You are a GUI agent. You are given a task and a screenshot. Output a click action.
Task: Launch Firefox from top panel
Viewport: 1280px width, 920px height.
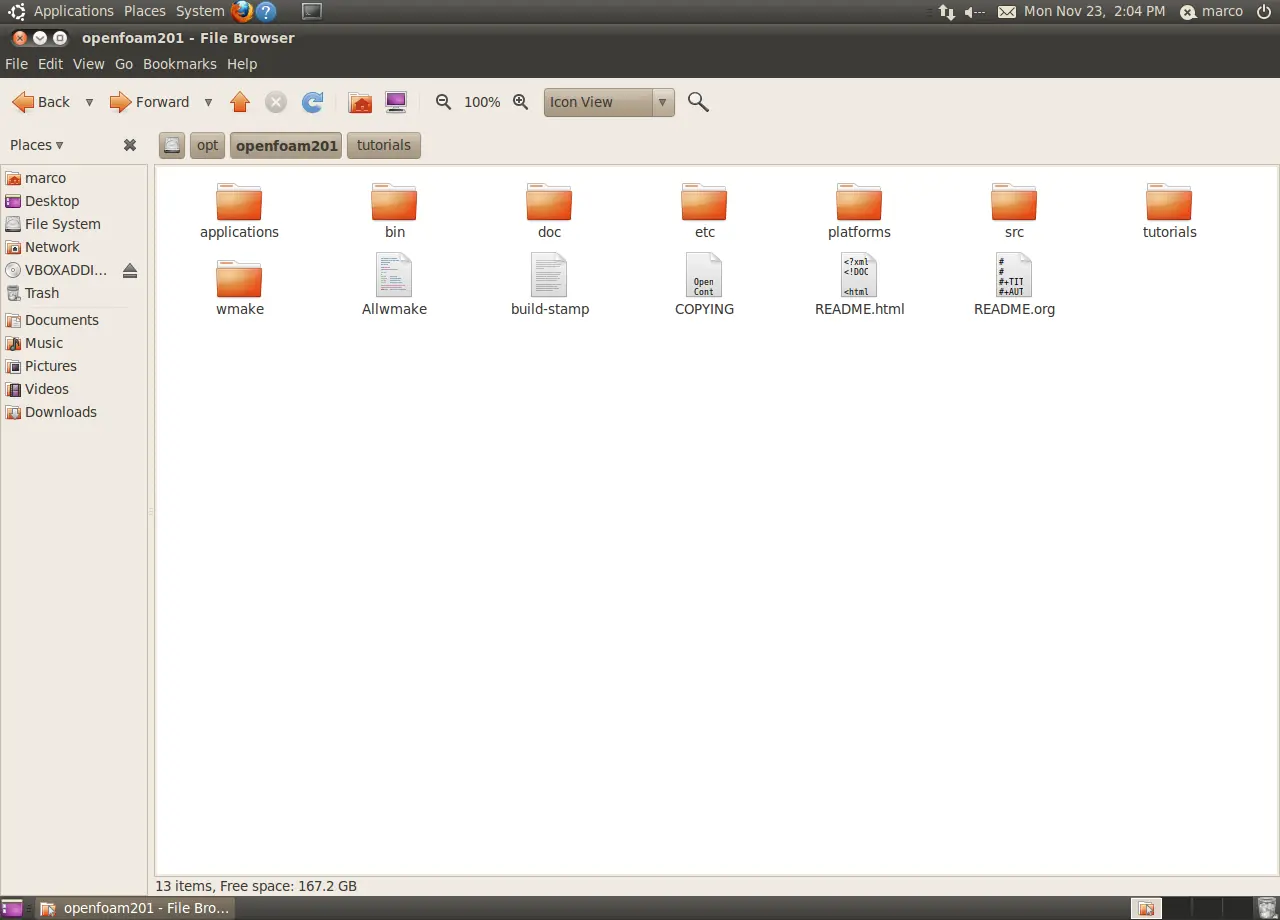point(242,12)
